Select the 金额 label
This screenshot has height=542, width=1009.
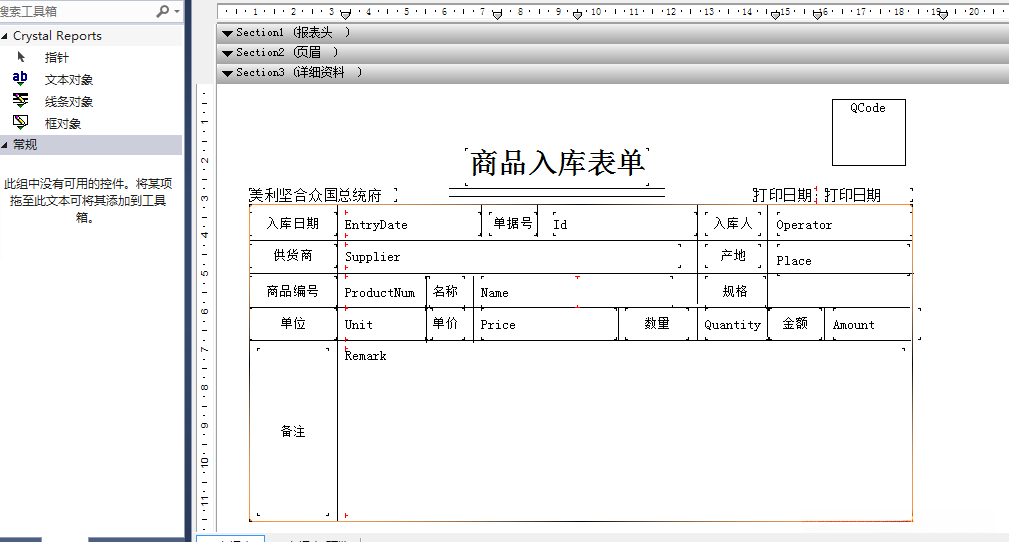795,324
